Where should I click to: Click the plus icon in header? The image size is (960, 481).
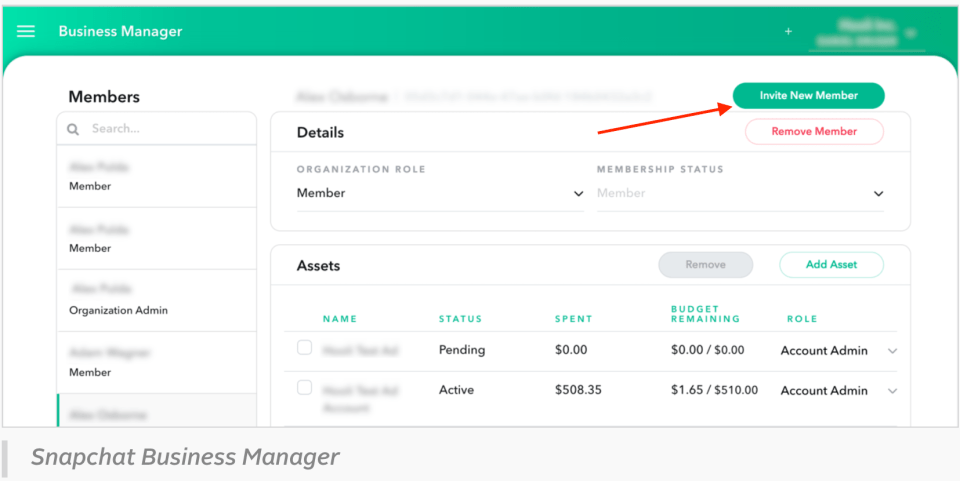pos(789,31)
